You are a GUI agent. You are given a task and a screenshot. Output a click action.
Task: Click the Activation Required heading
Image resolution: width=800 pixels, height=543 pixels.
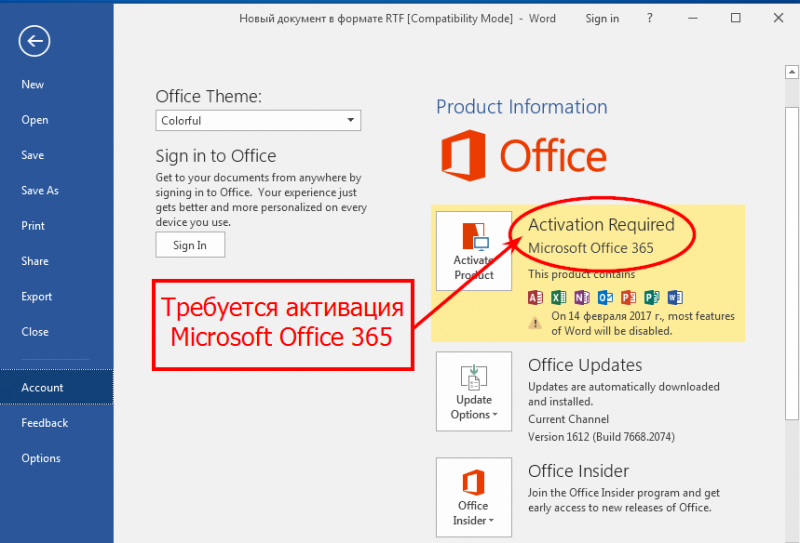(x=601, y=225)
